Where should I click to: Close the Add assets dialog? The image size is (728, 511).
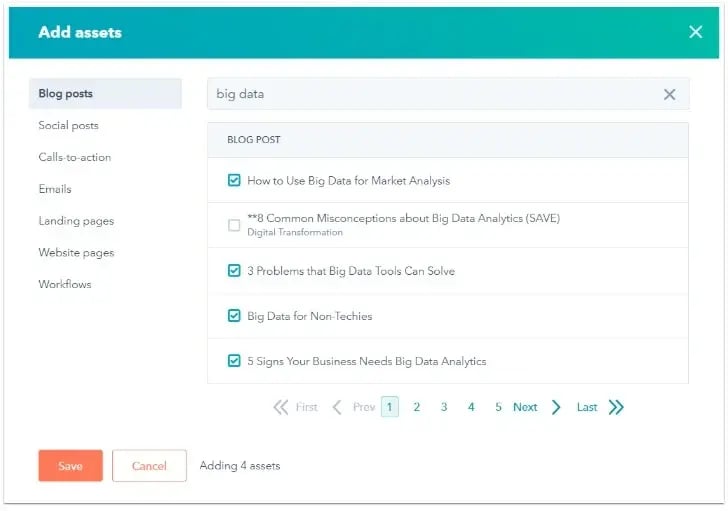(x=695, y=32)
